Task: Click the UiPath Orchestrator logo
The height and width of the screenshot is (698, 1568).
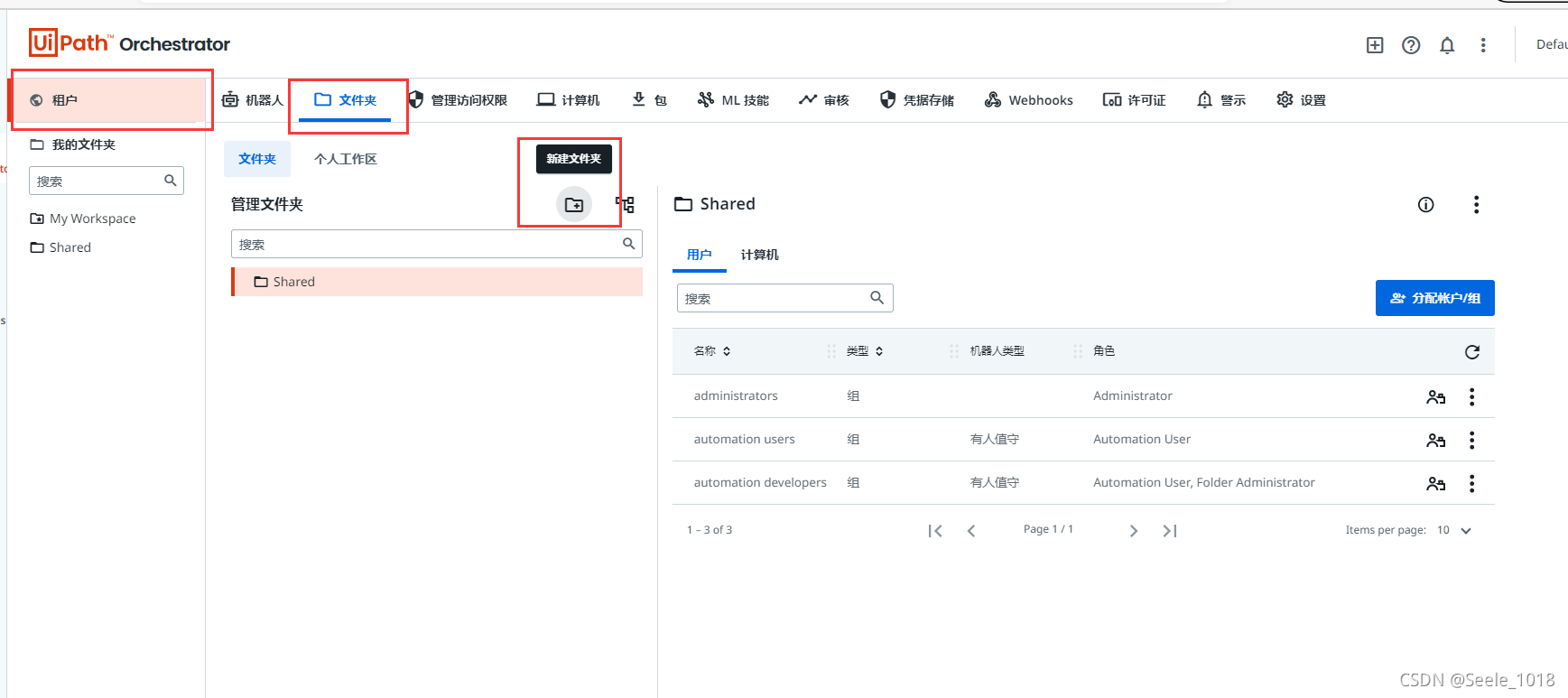Action: click(129, 43)
